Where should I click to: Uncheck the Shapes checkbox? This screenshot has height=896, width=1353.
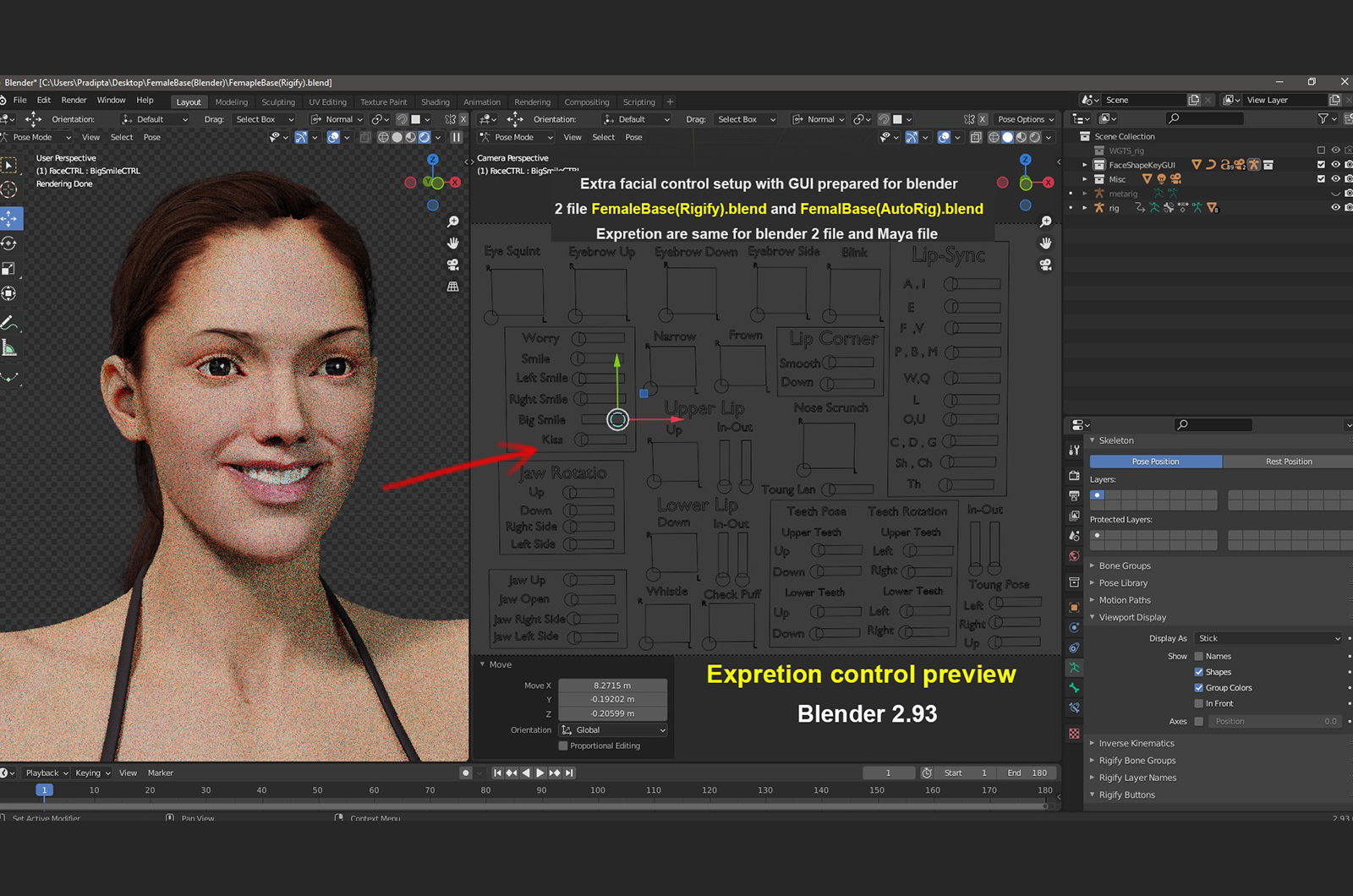click(x=1198, y=672)
